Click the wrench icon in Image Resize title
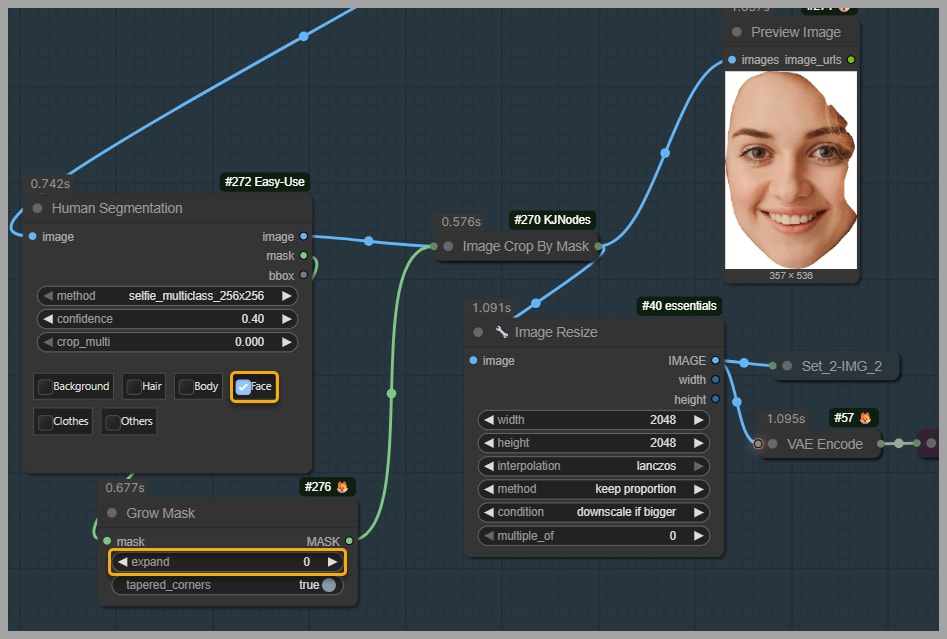 tap(502, 332)
